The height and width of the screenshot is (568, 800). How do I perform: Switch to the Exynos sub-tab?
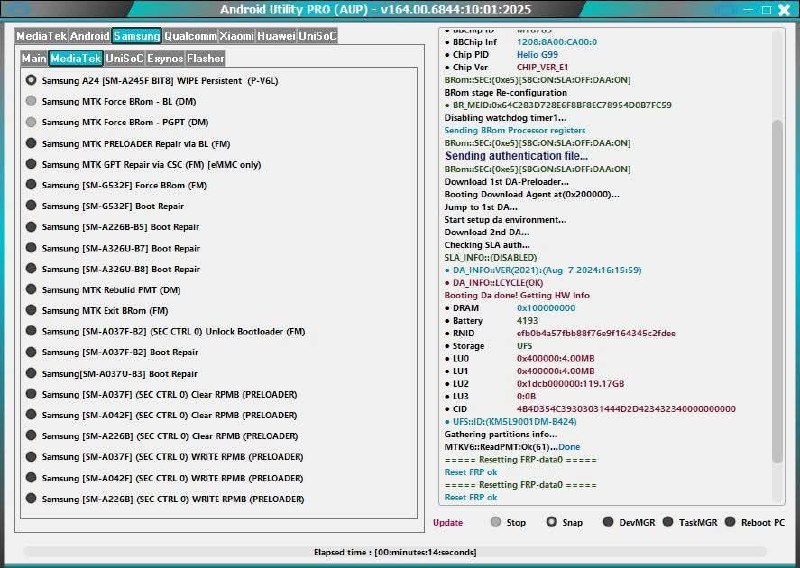click(165, 58)
